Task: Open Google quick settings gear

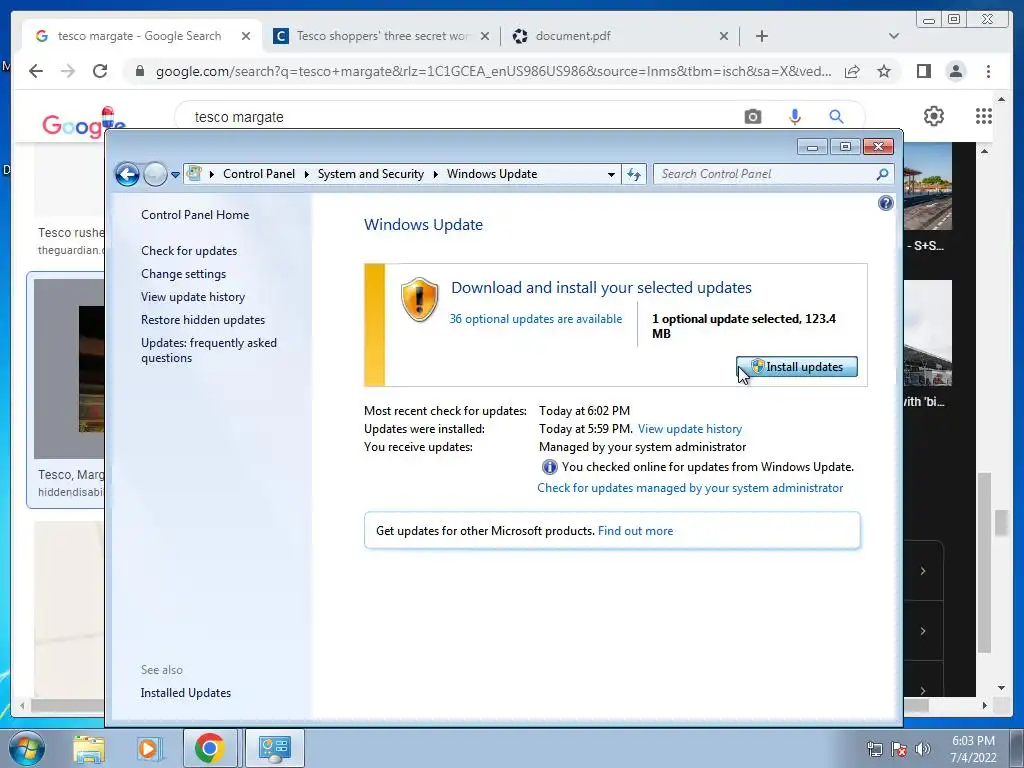Action: point(933,116)
